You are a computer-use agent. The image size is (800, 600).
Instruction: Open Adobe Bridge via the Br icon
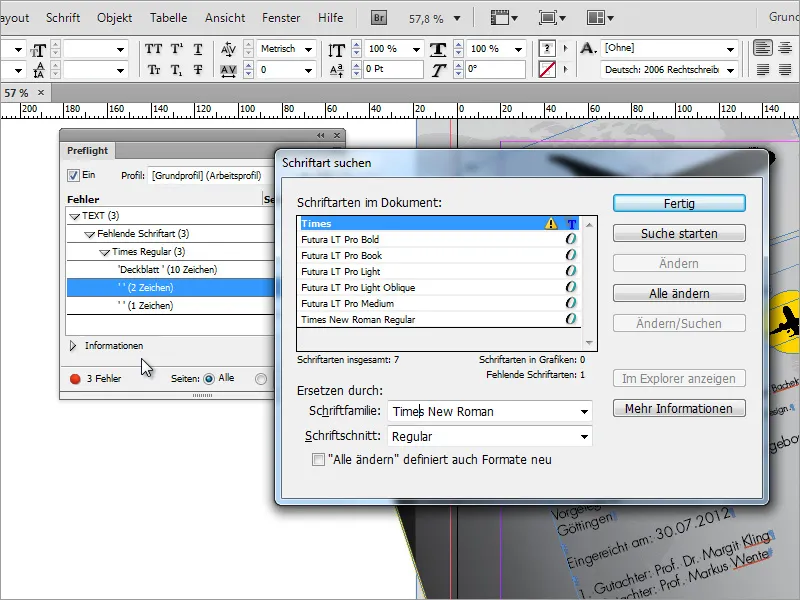point(379,18)
